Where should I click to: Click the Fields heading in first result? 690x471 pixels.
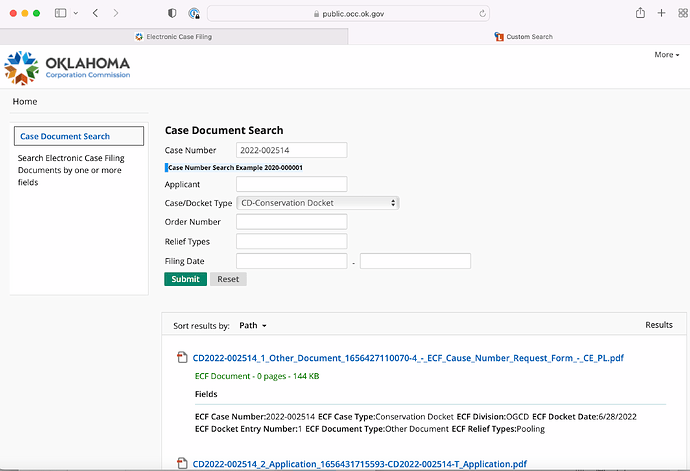(206, 394)
